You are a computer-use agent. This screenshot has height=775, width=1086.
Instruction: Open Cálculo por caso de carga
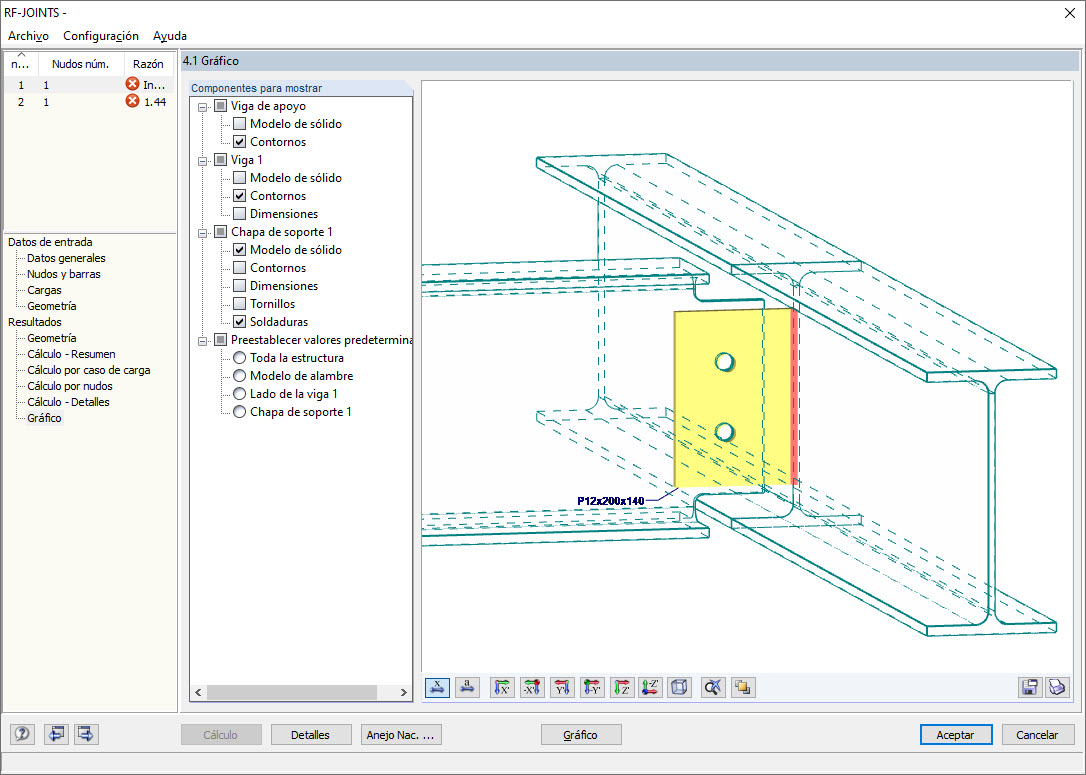(x=89, y=370)
